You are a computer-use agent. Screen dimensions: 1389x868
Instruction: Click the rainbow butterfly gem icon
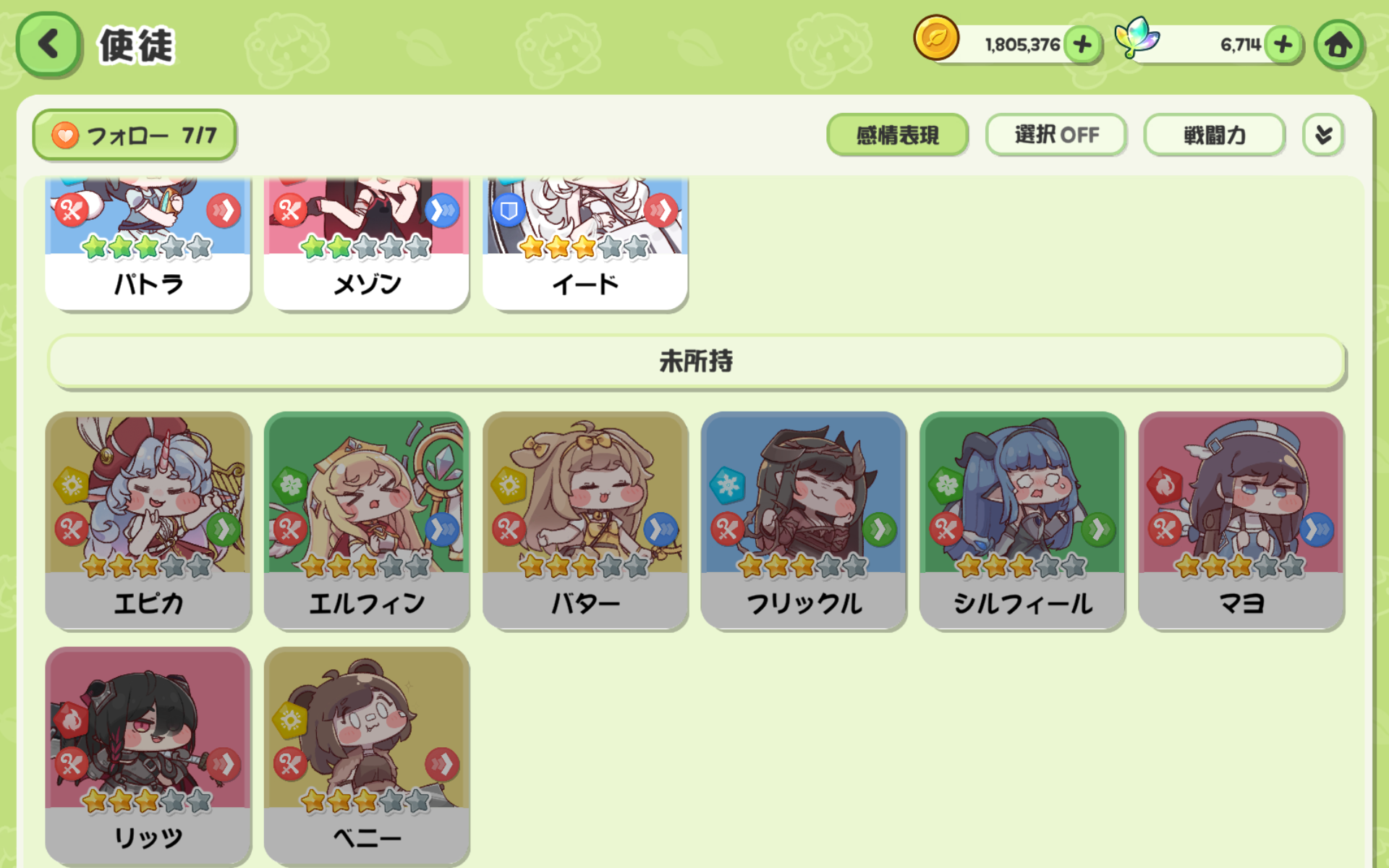tap(1137, 38)
